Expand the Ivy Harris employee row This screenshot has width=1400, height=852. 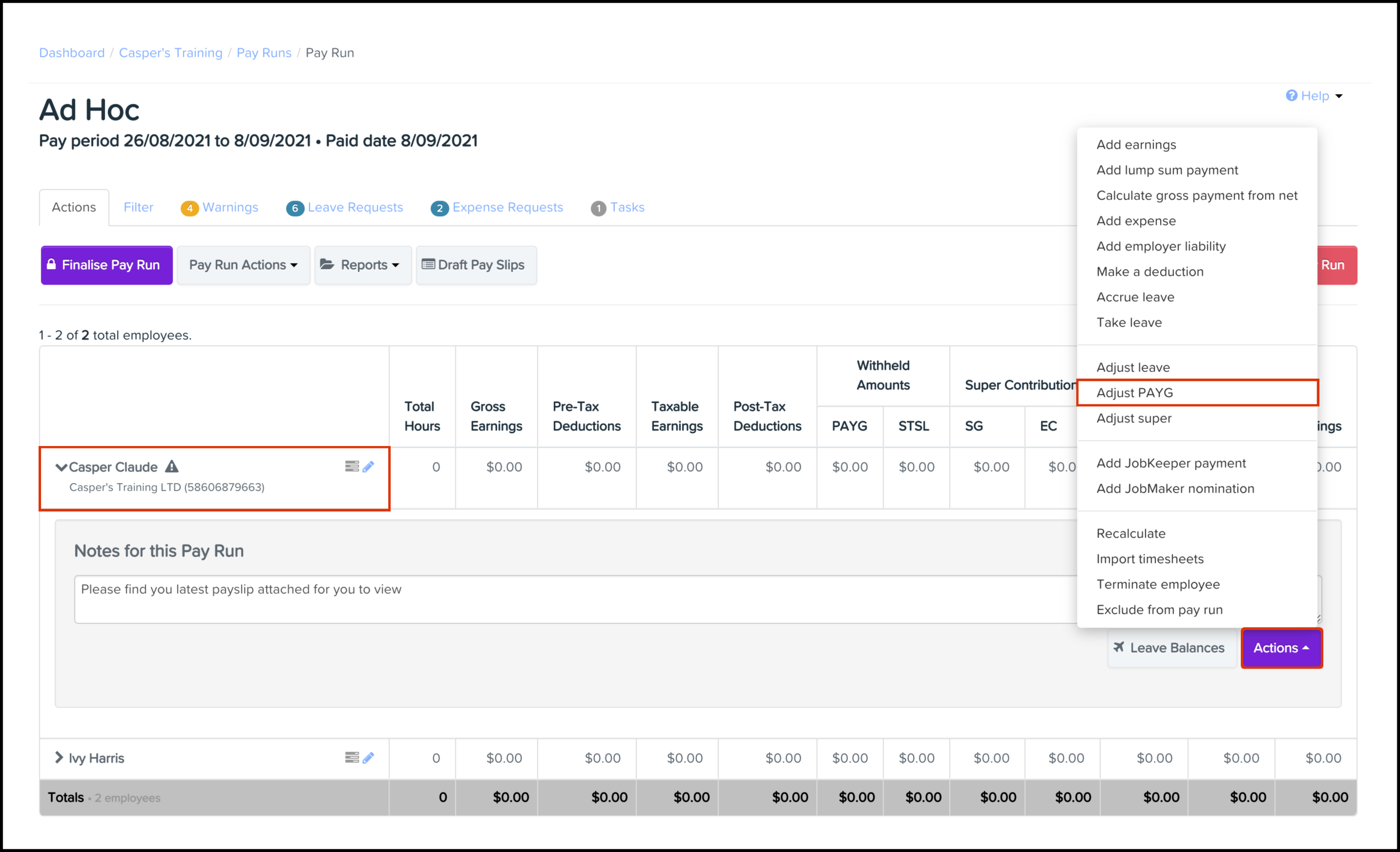pyautogui.click(x=59, y=758)
